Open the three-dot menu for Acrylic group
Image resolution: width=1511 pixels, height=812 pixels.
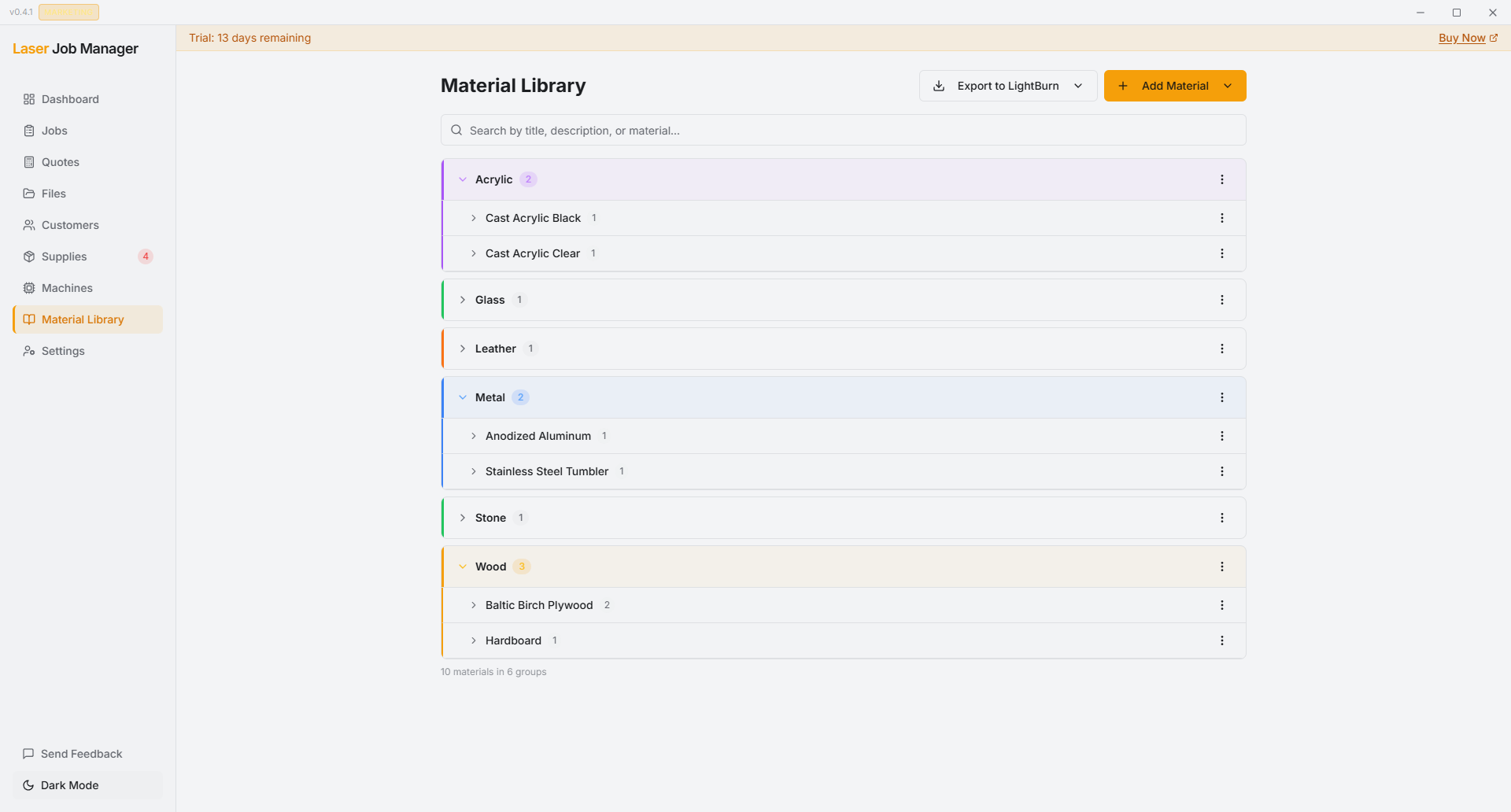(x=1222, y=179)
